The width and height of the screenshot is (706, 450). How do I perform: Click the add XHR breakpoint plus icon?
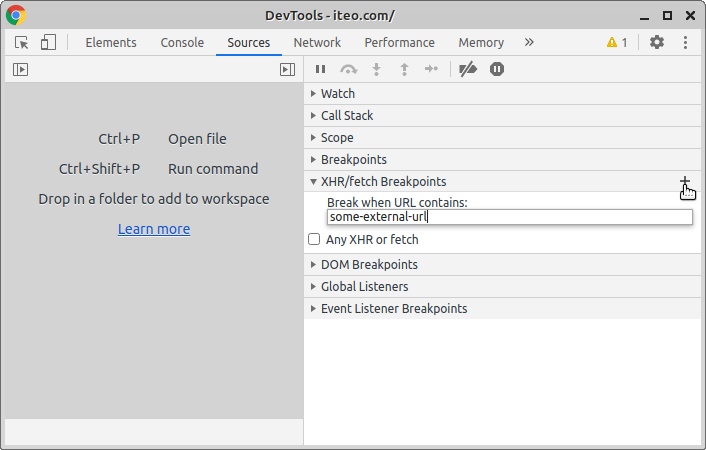tap(685, 182)
